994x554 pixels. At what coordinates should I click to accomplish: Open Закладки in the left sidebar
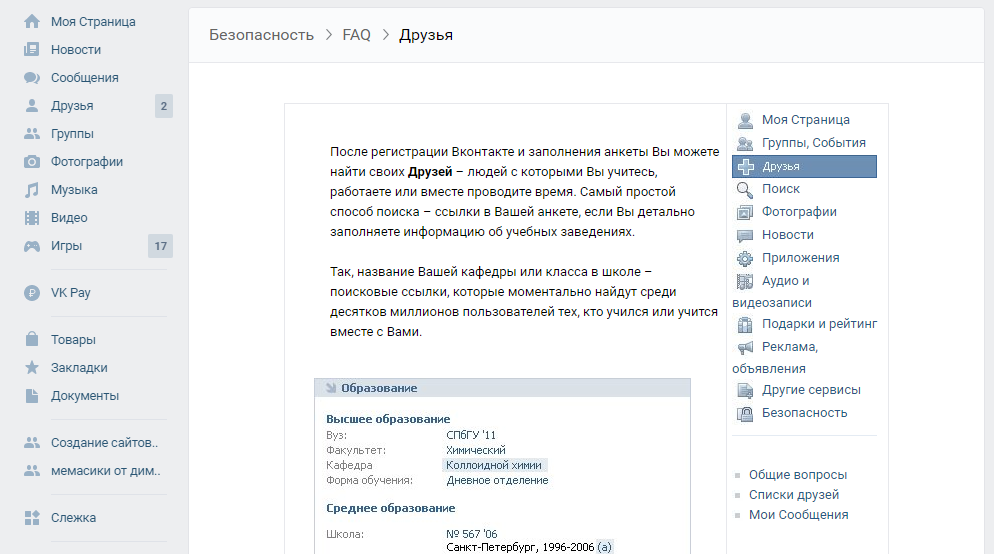[x=79, y=368]
